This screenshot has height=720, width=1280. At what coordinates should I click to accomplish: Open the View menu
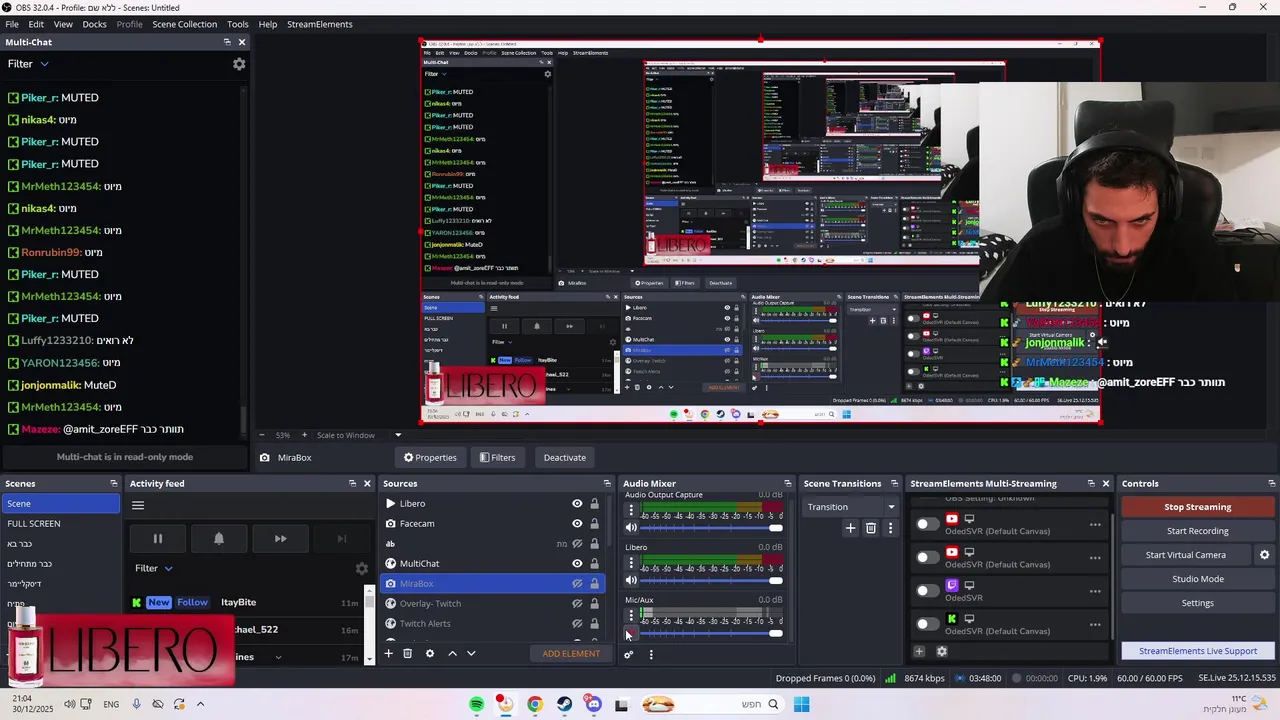click(x=63, y=24)
